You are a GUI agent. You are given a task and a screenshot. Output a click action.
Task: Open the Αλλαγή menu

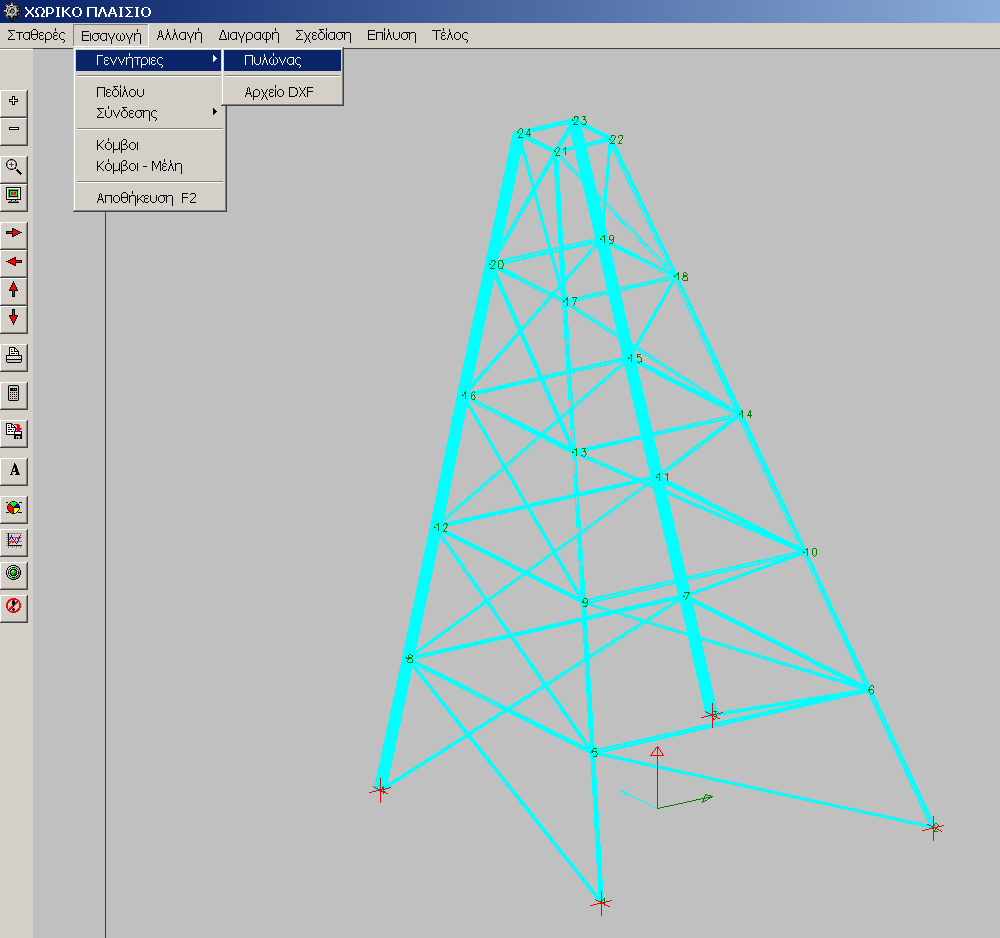point(179,35)
